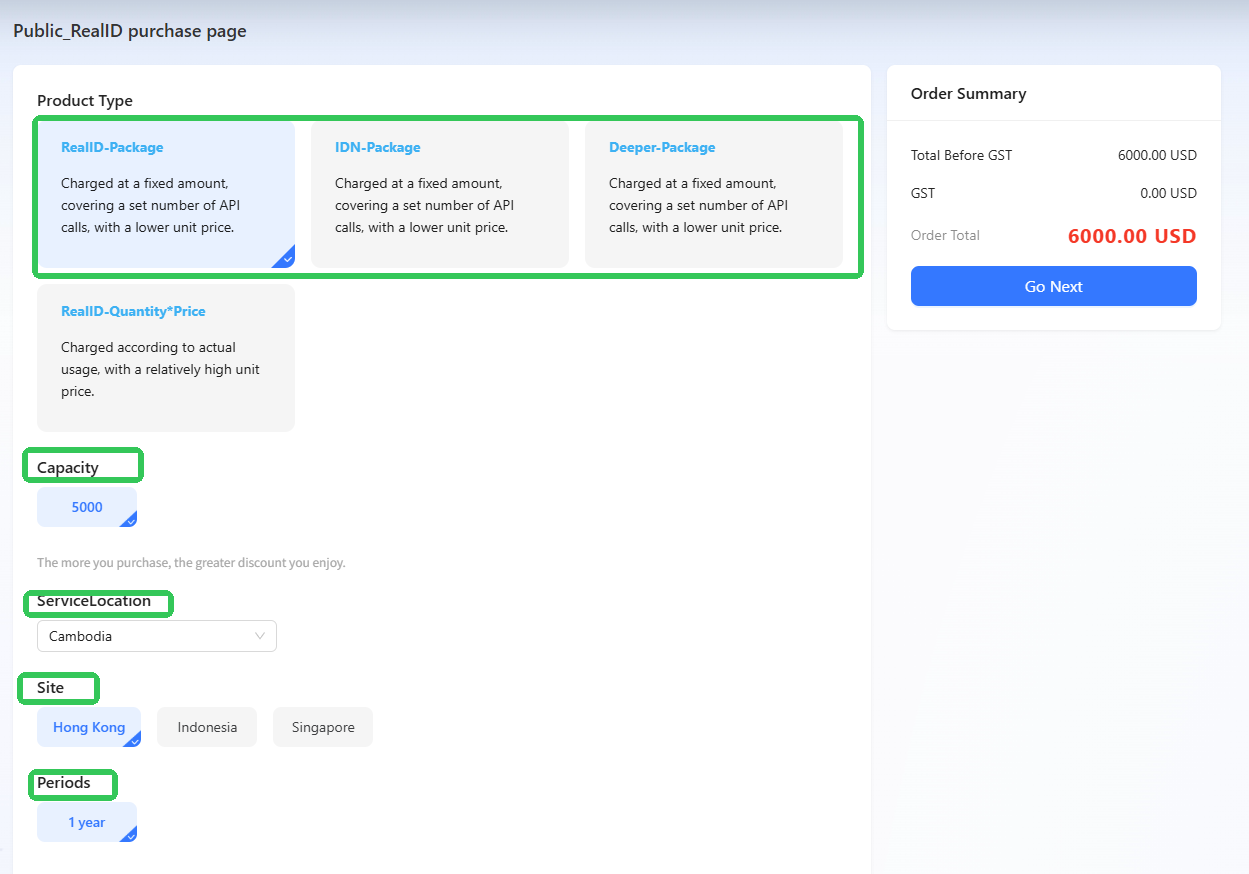Choose the IDN-Package product type

pos(439,195)
